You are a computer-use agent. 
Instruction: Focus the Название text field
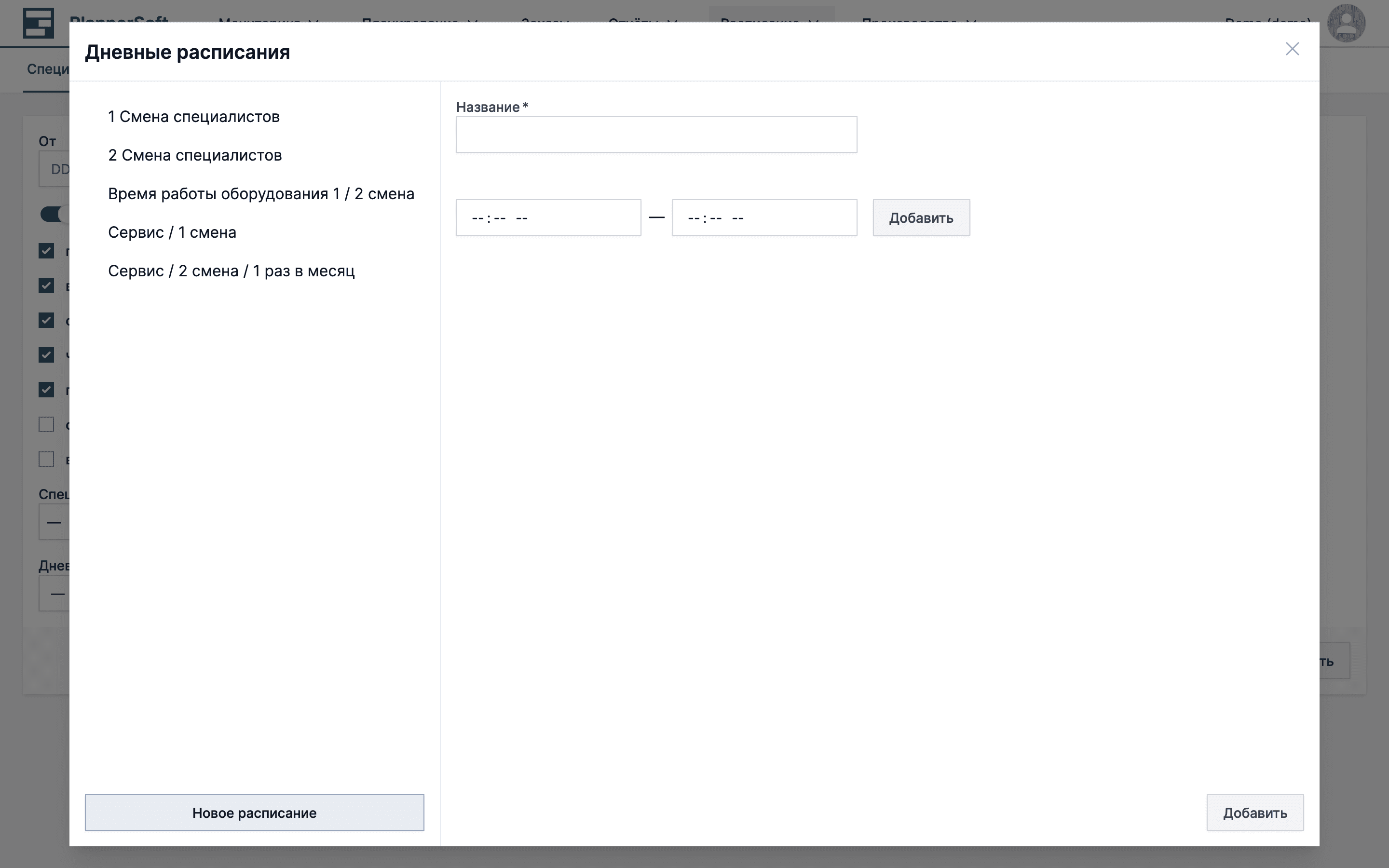tap(656, 135)
